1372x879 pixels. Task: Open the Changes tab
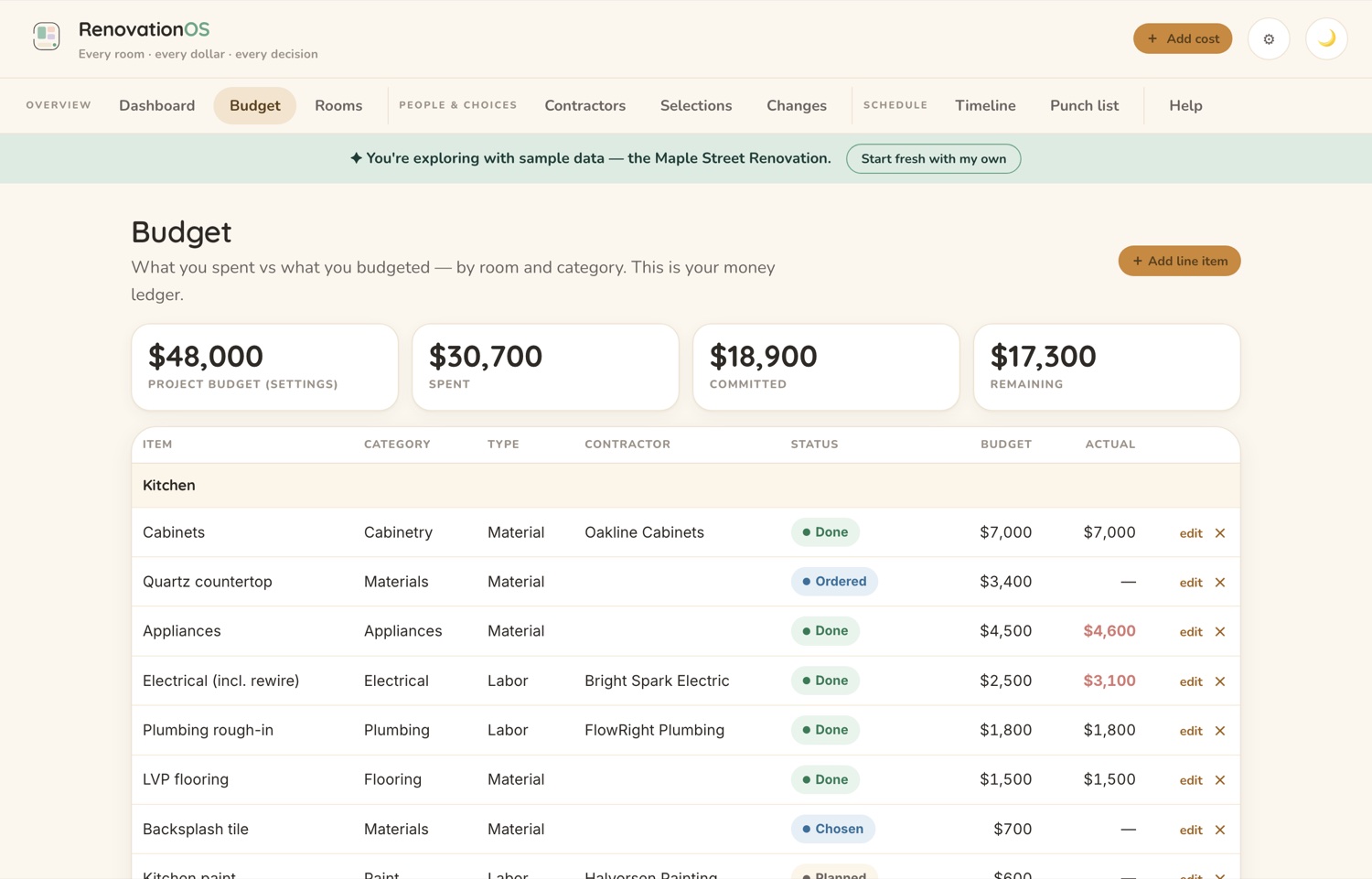click(x=797, y=105)
